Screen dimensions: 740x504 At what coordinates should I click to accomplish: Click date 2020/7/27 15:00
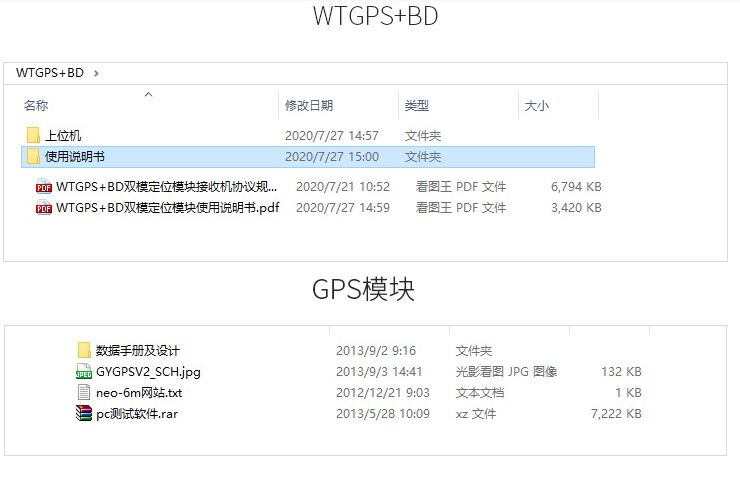332,157
